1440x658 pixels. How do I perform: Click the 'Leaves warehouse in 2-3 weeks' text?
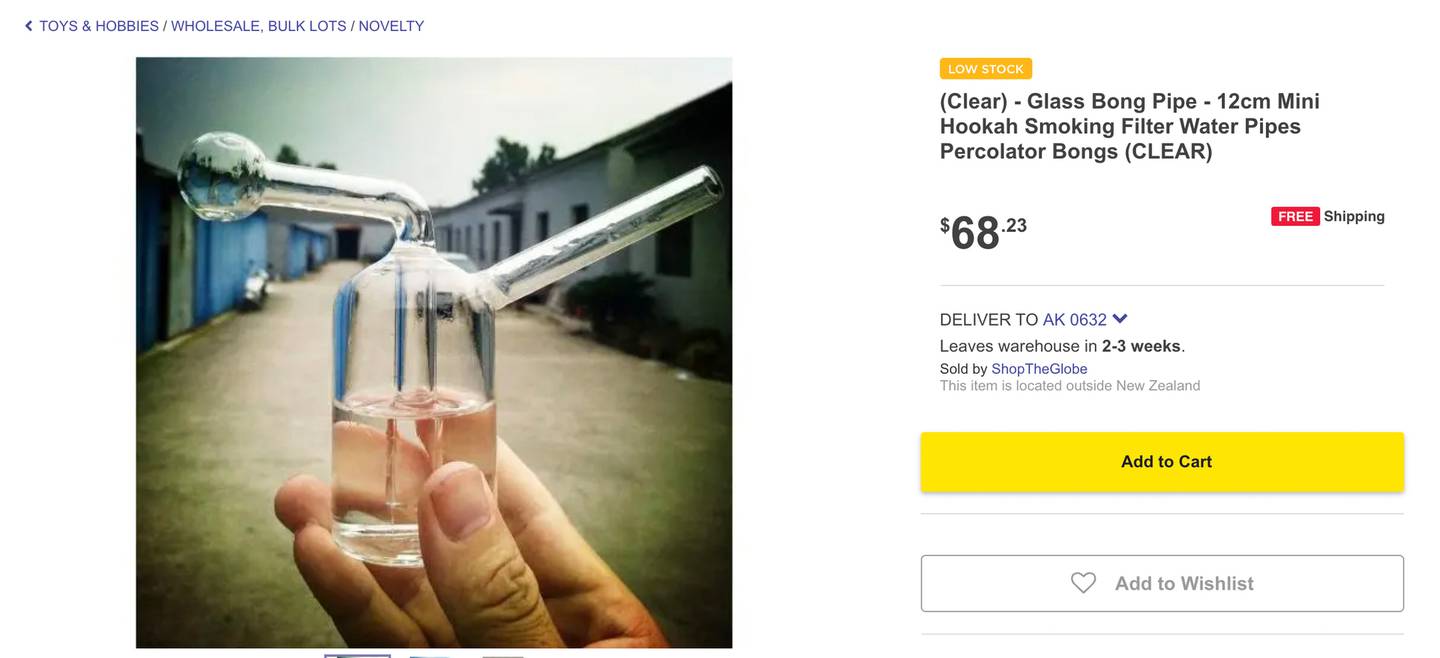pos(1062,346)
